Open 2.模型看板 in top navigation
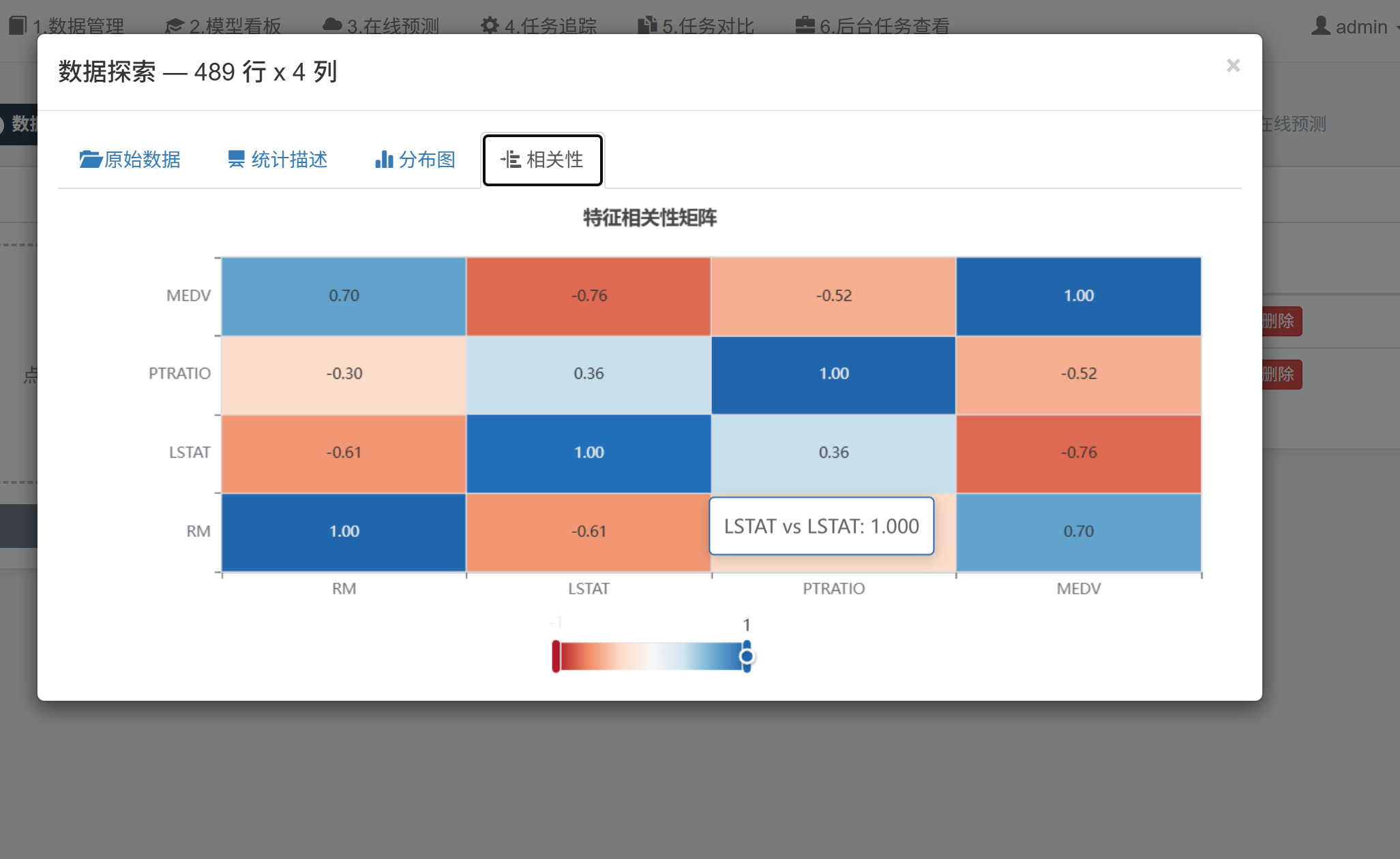1400x859 pixels. (223, 26)
